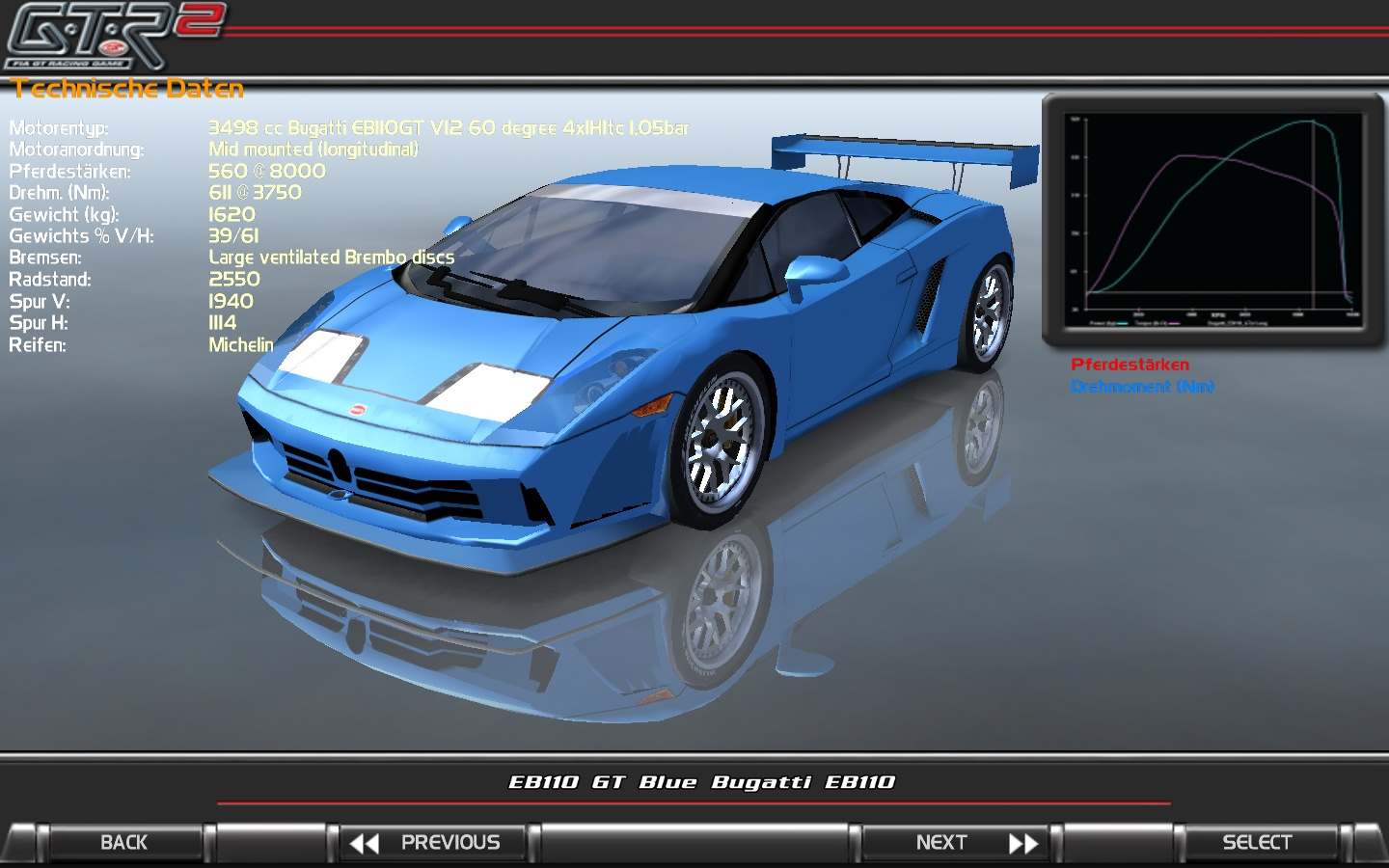The image size is (1389, 868).
Task: Click the Bremsen label
Action: coord(45,258)
